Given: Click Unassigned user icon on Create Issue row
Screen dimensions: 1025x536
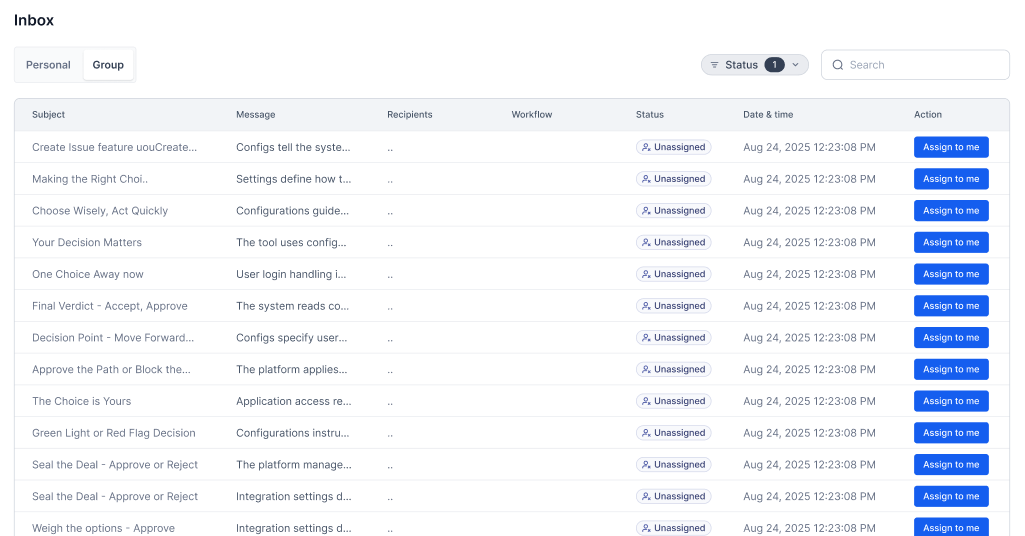Looking at the screenshot, I should [x=647, y=147].
